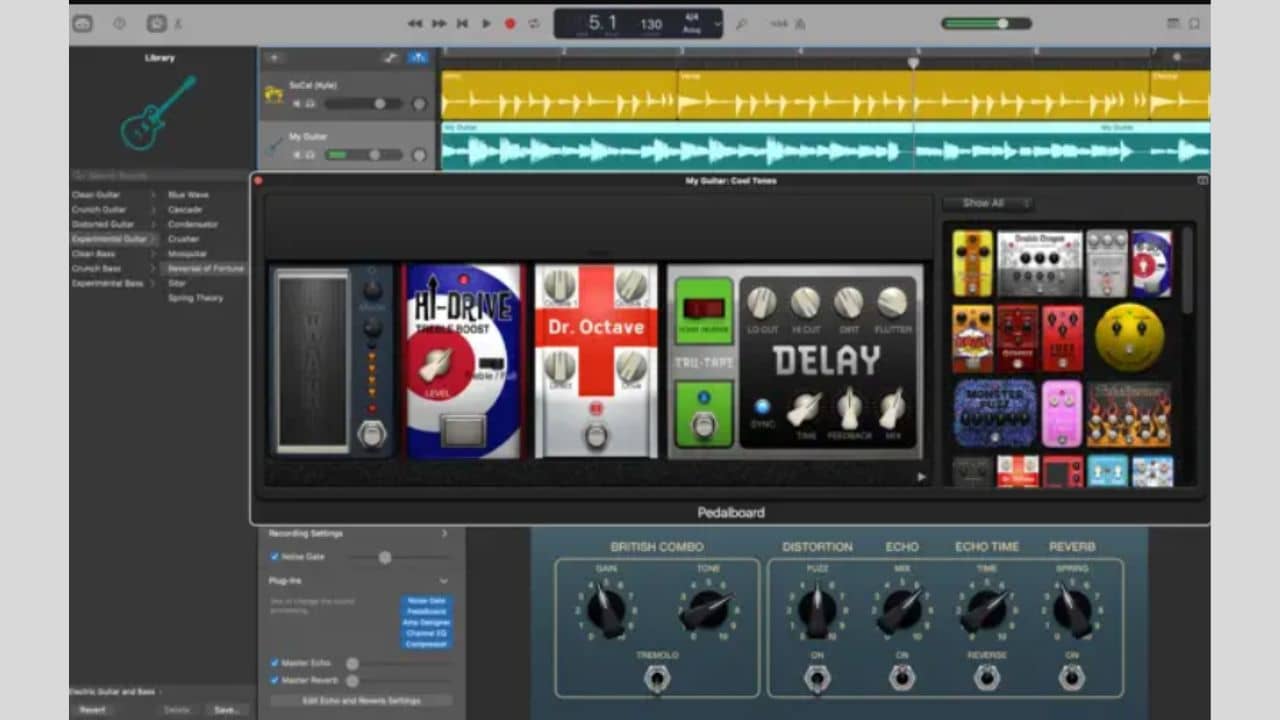Viewport: 1280px width, 720px height.
Task: Add a new track with plus button
Action: click(x=274, y=57)
